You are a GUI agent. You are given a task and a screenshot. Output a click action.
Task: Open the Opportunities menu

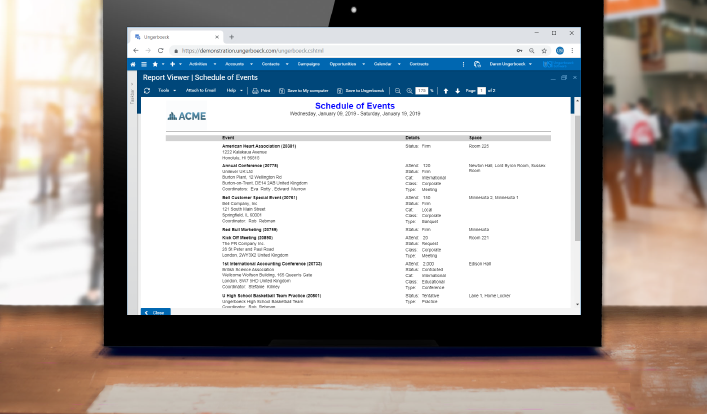tap(343, 64)
